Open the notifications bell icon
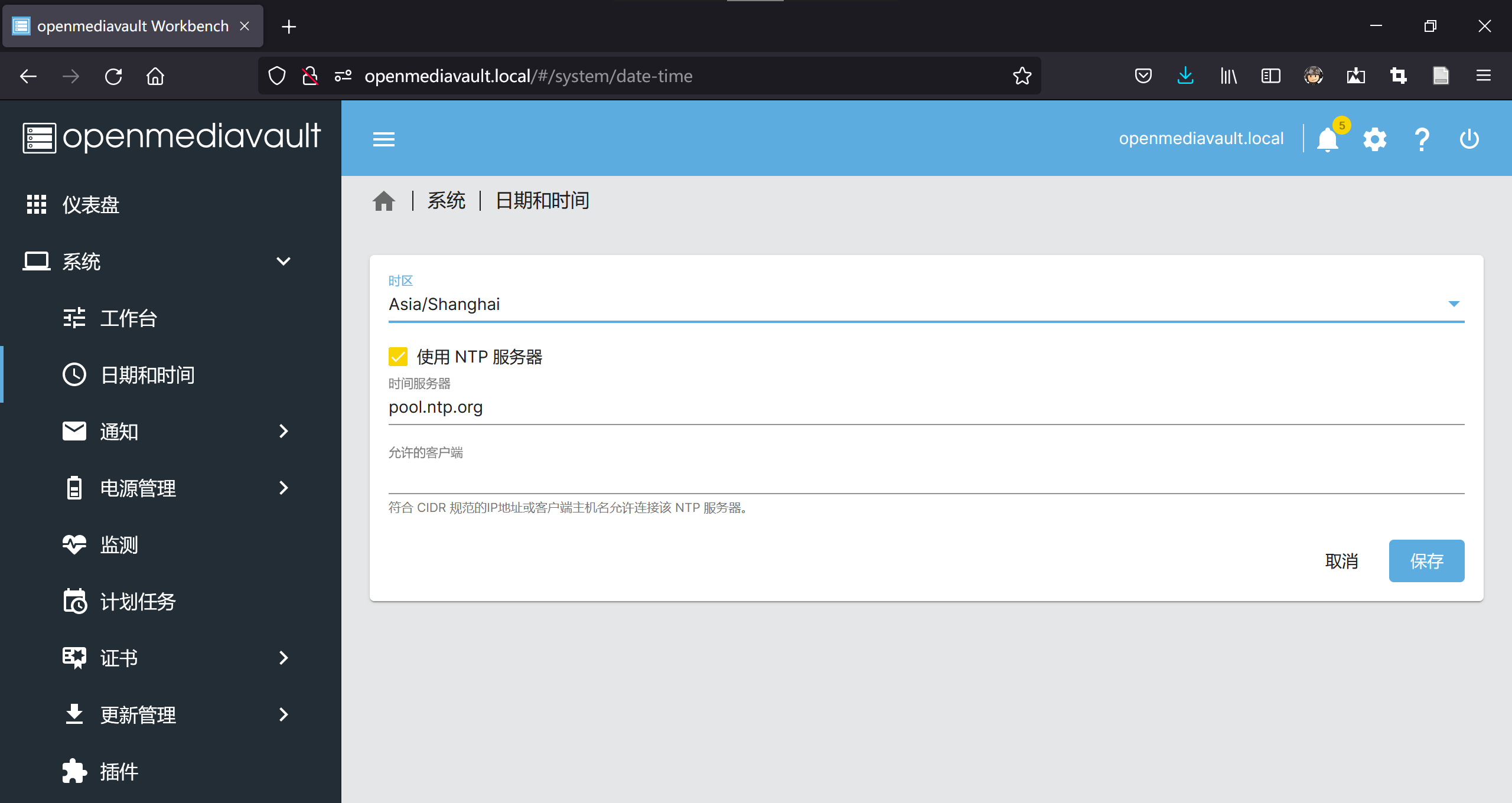The height and width of the screenshot is (803, 1512). (1327, 139)
